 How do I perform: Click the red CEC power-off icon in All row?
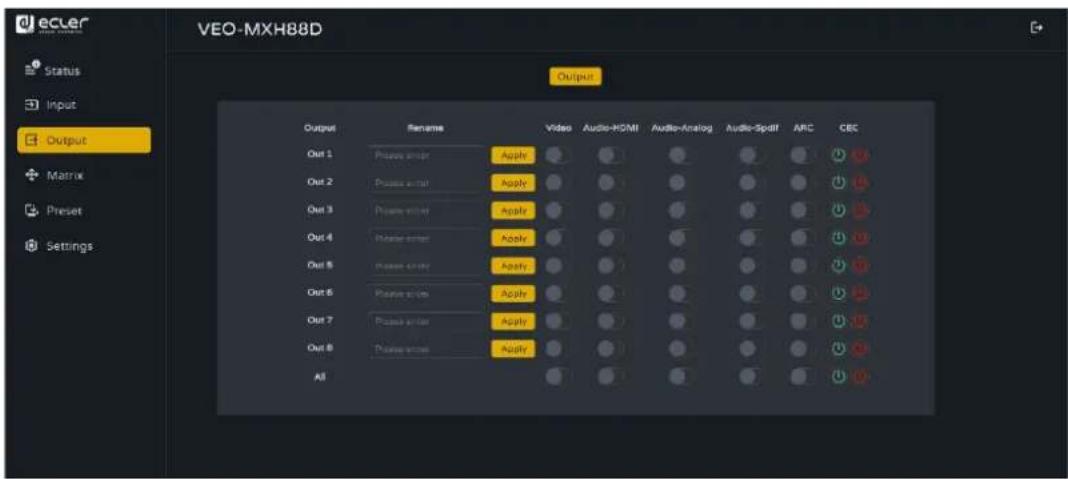tap(858, 375)
